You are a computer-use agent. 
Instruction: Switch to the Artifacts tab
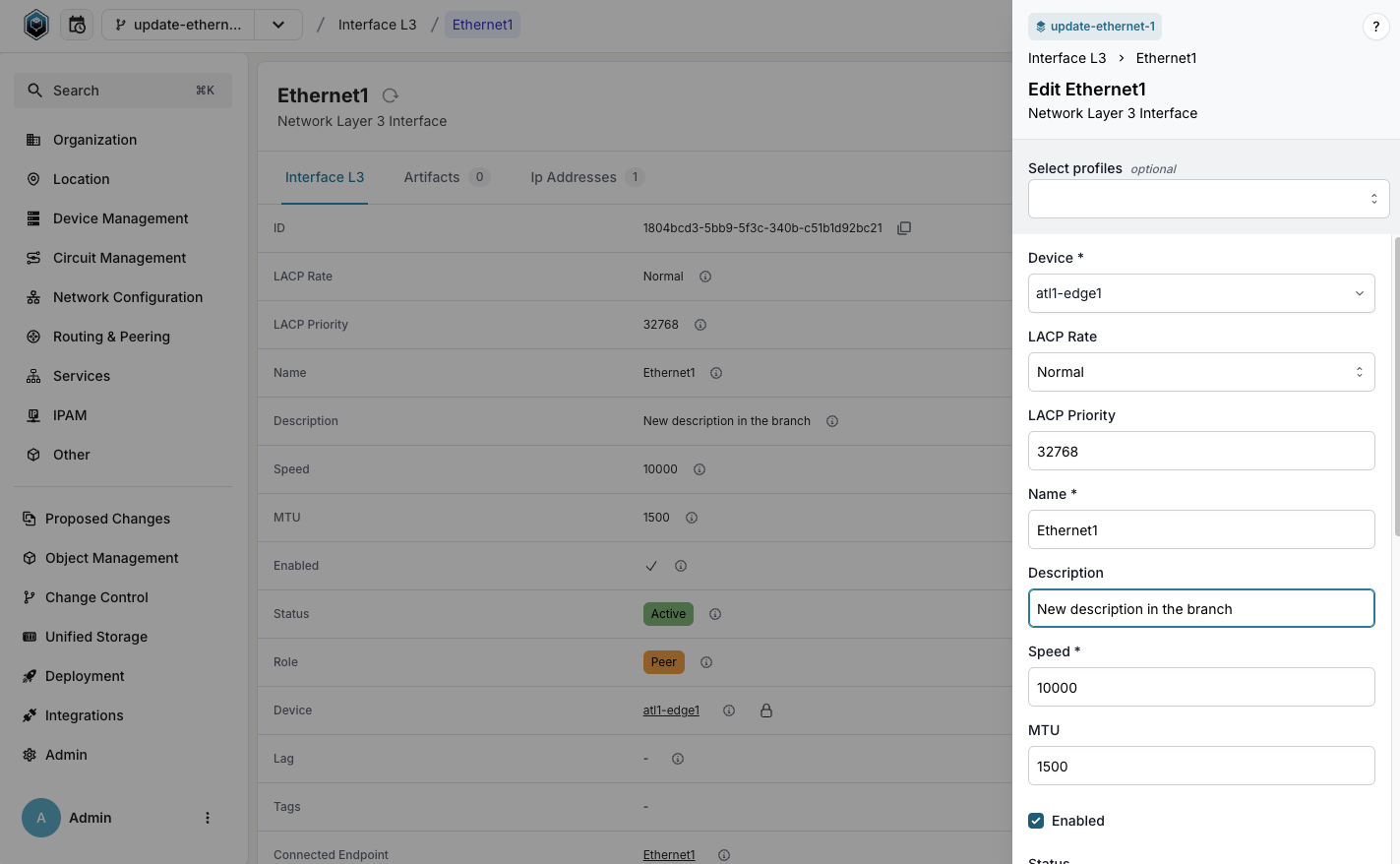(x=432, y=177)
